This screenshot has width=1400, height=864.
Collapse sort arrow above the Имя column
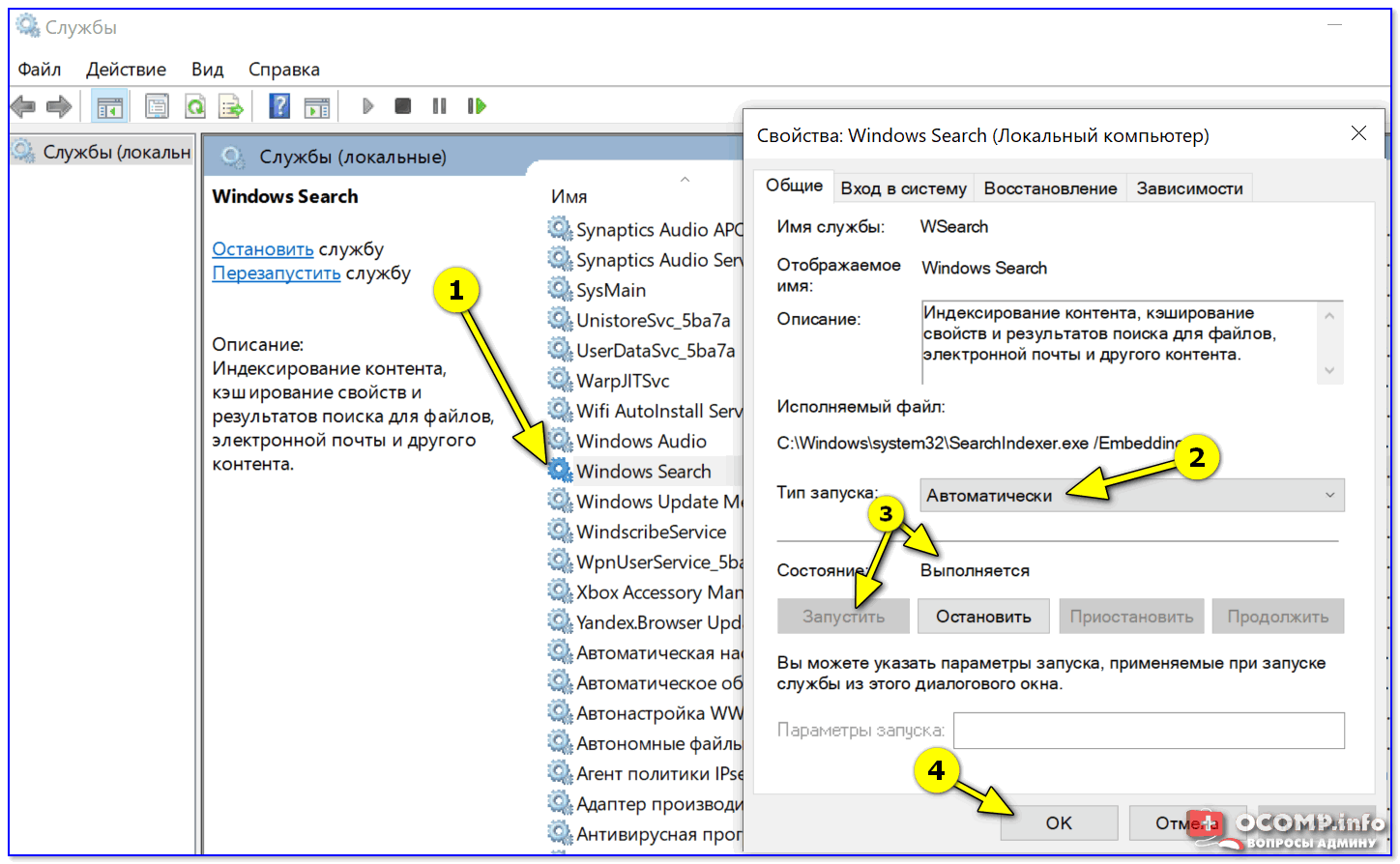(x=685, y=180)
